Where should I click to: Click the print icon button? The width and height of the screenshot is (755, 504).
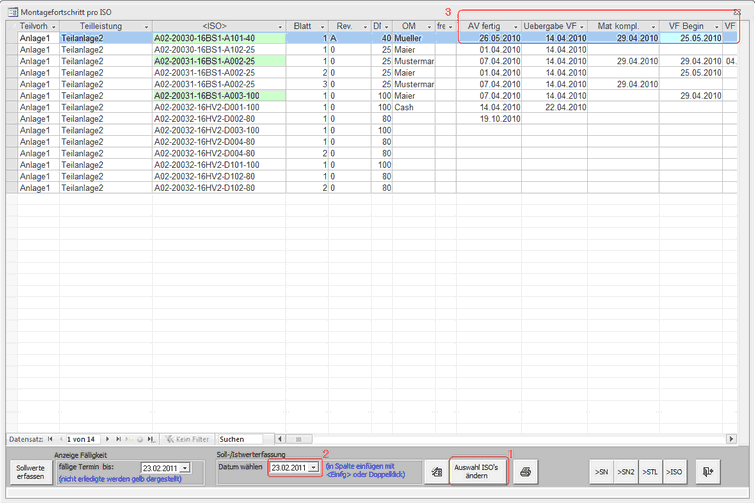click(x=526, y=471)
